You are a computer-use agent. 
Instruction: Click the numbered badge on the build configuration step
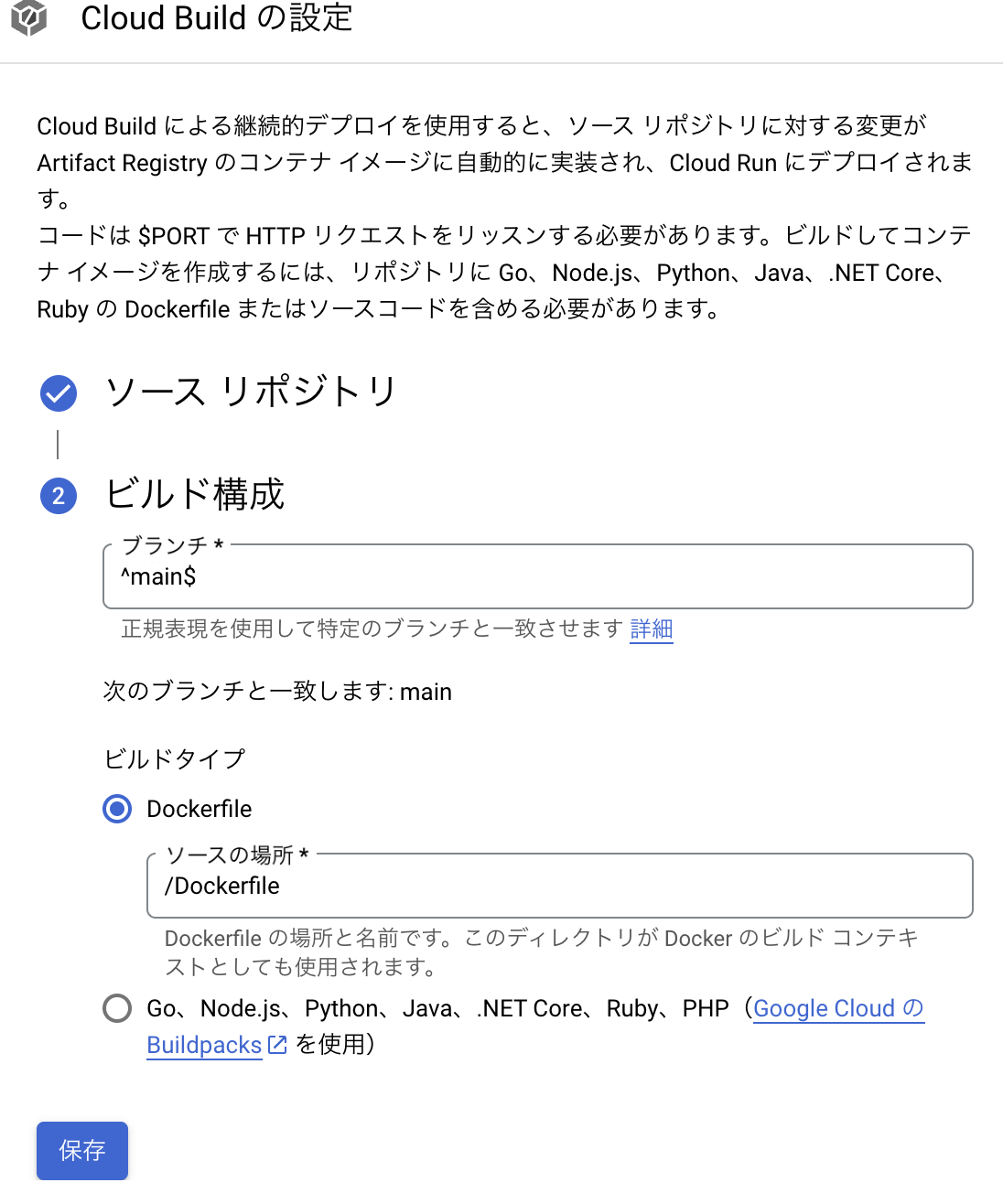pyautogui.click(x=58, y=495)
